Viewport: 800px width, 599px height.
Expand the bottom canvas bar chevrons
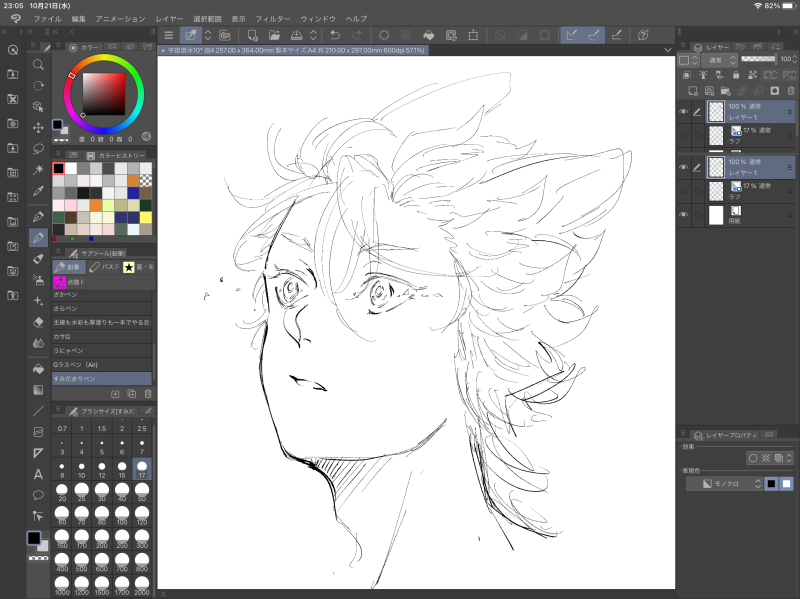pyautogui.click(x=163, y=594)
